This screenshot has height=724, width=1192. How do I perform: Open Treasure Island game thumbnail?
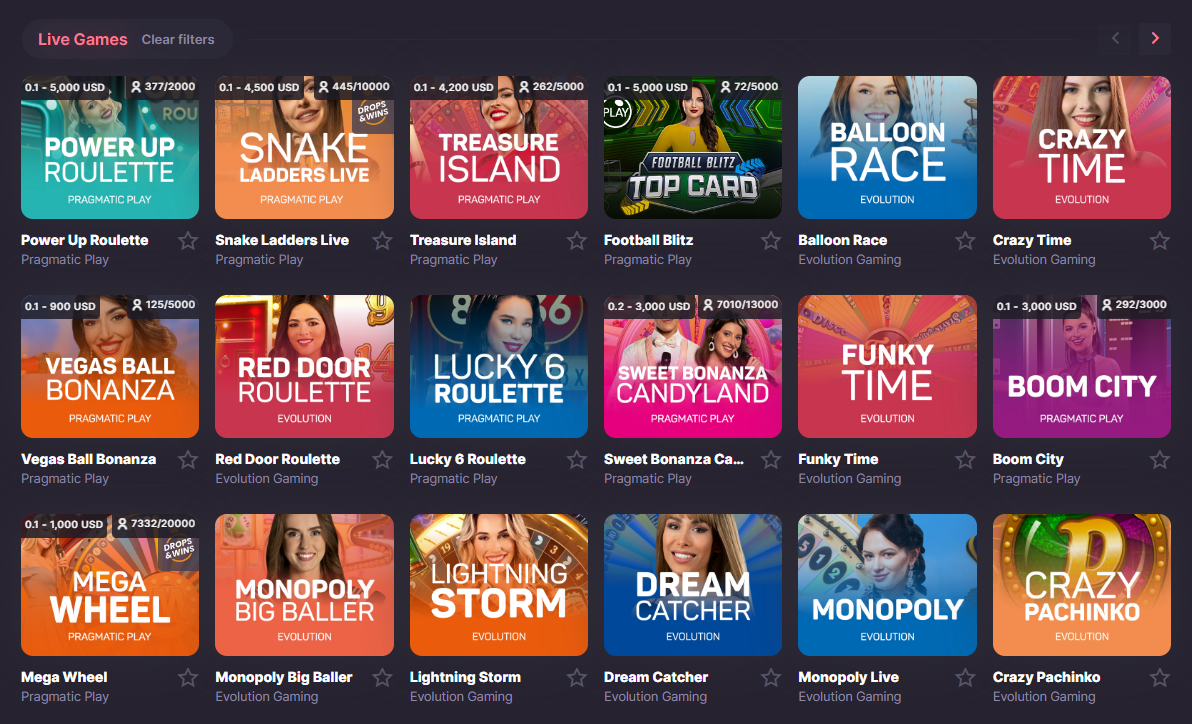(499, 148)
